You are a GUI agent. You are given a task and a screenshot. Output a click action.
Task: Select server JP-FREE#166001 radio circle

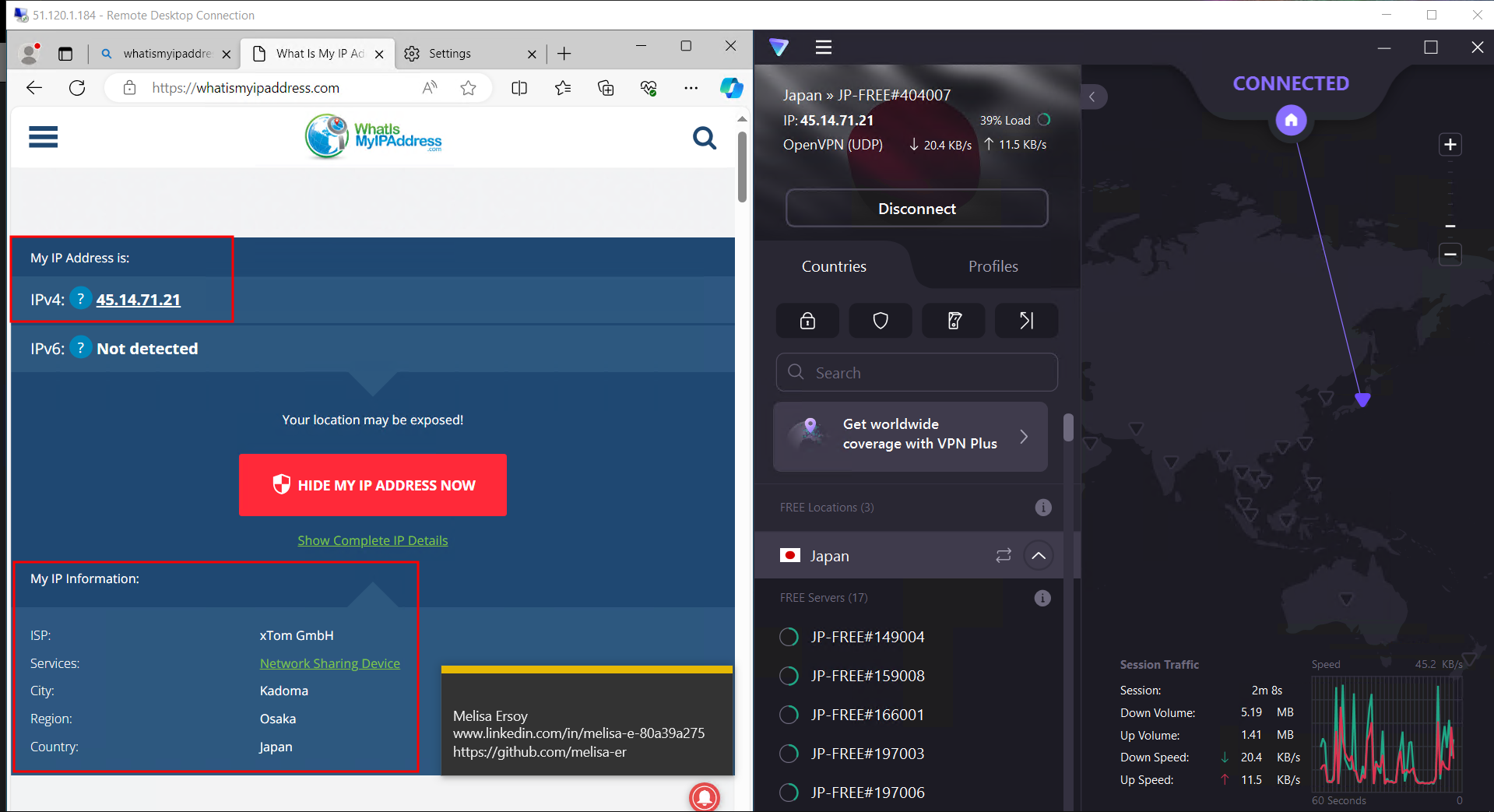(789, 715)
